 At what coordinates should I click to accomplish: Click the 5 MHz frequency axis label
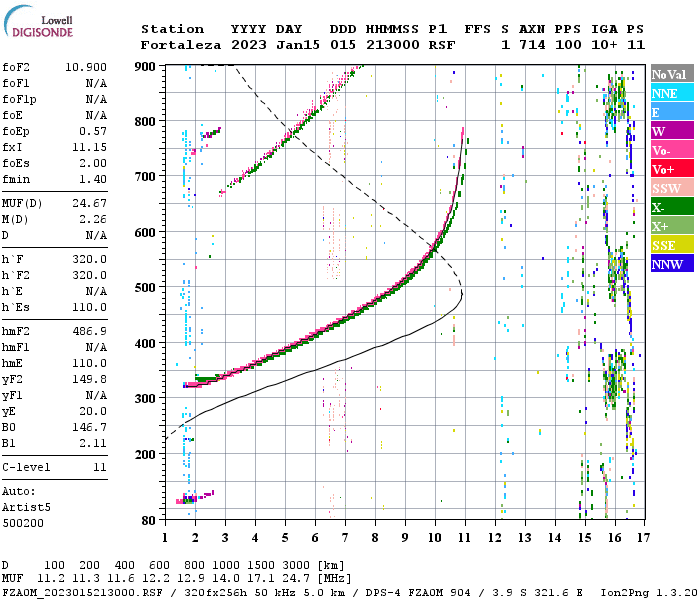[x=285, y=538]
